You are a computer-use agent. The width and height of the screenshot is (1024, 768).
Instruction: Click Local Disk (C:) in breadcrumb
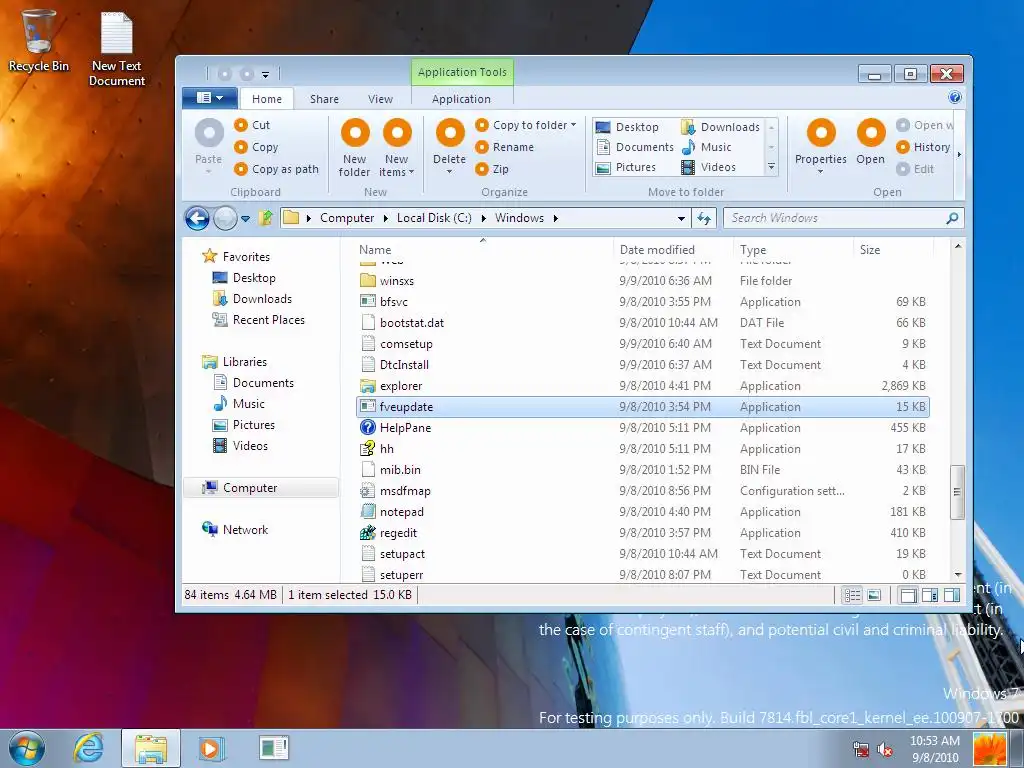[x=434, y=218]
